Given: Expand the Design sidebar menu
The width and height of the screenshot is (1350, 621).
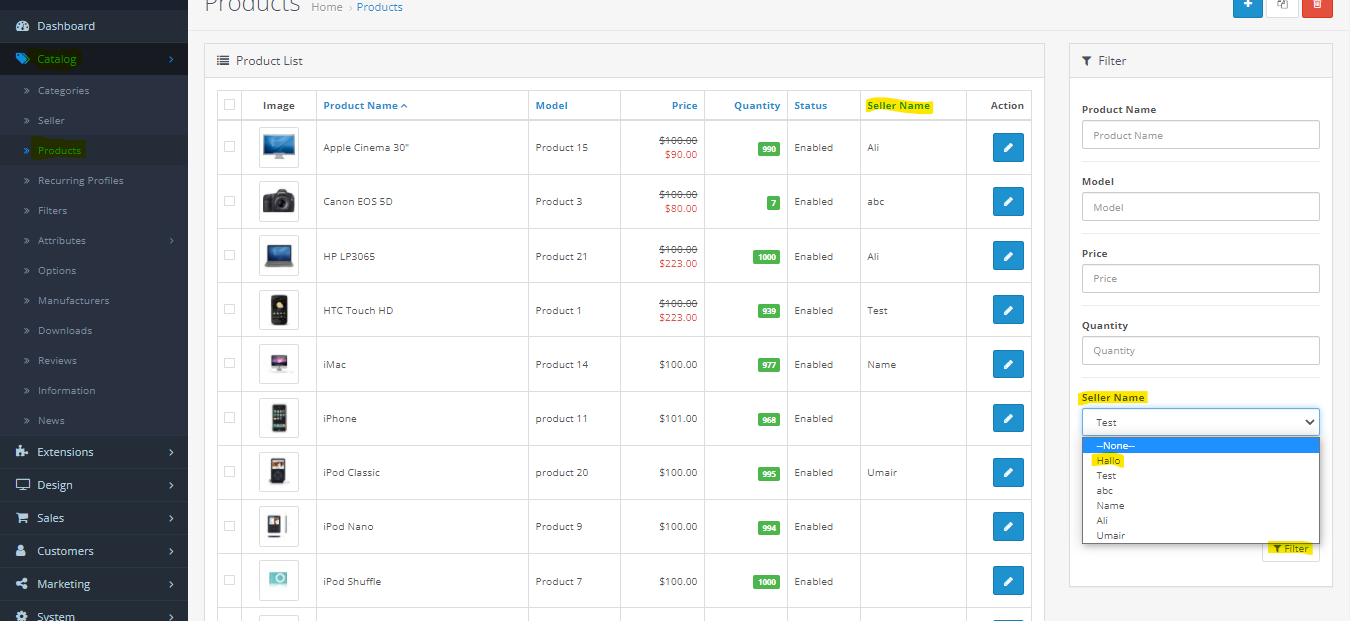Looking at the screenshot, I should pyautogui.click(x=94, y=485).
